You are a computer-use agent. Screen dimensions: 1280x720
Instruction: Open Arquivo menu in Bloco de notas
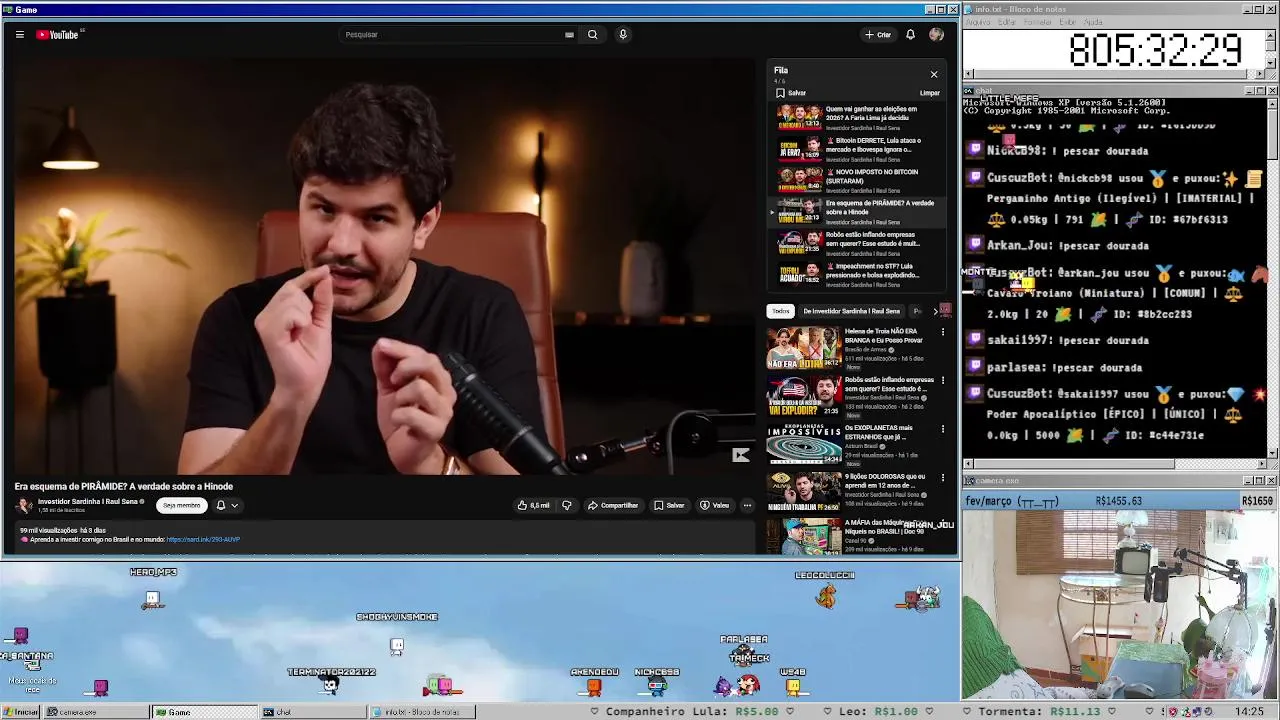(977, 22)
